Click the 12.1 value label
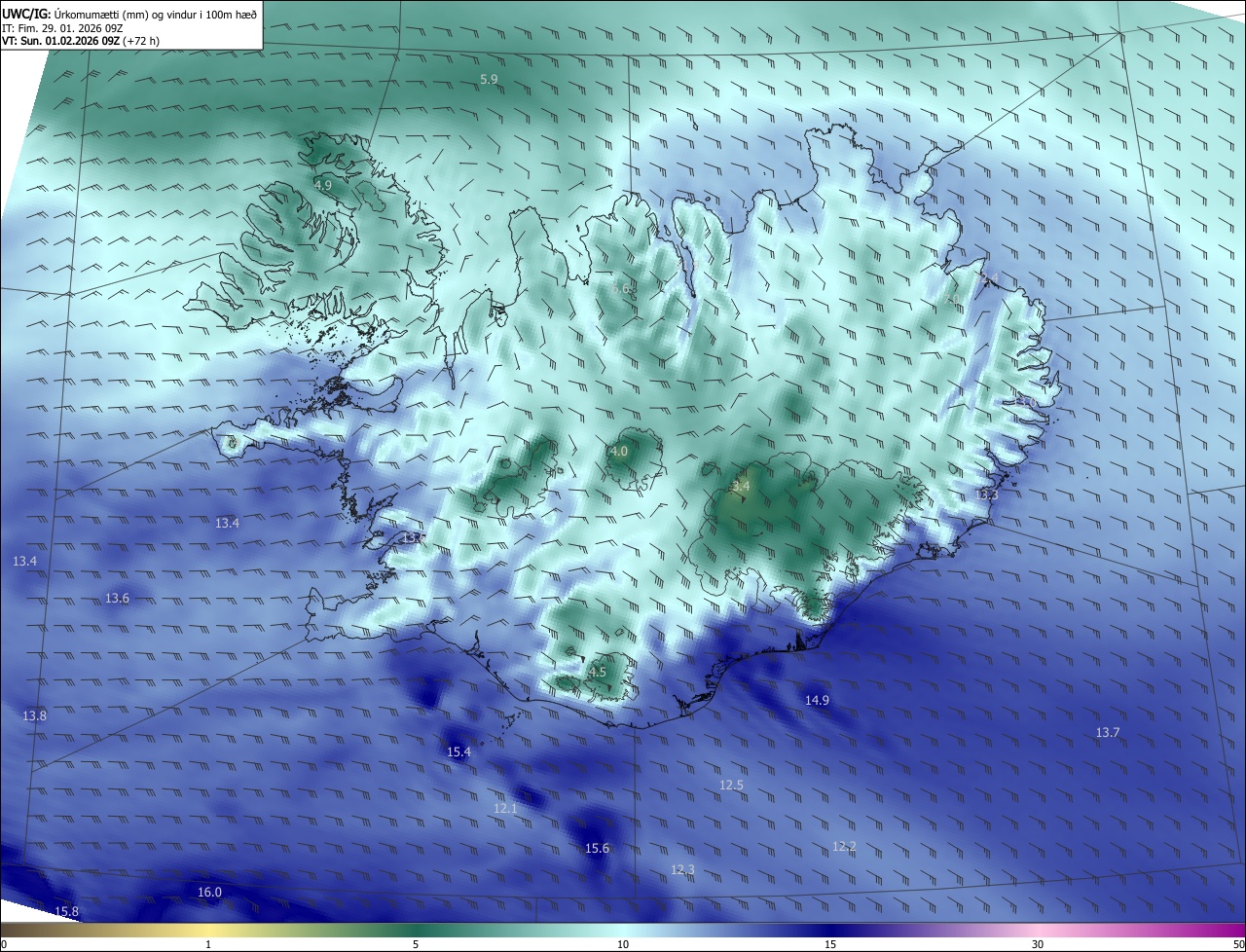This screenshot has width=1246, height=952. point(505,809)
